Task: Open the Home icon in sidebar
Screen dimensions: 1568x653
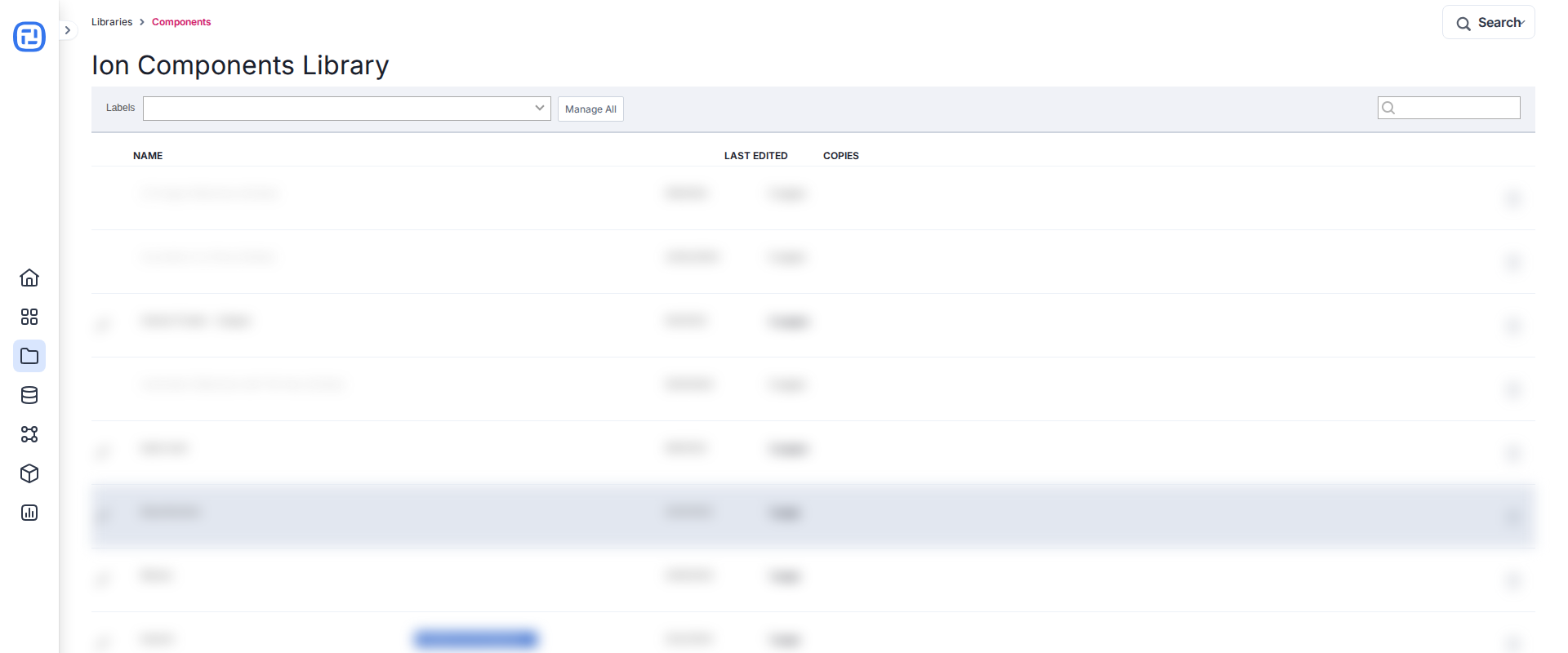Action: [x=29, y=278]
